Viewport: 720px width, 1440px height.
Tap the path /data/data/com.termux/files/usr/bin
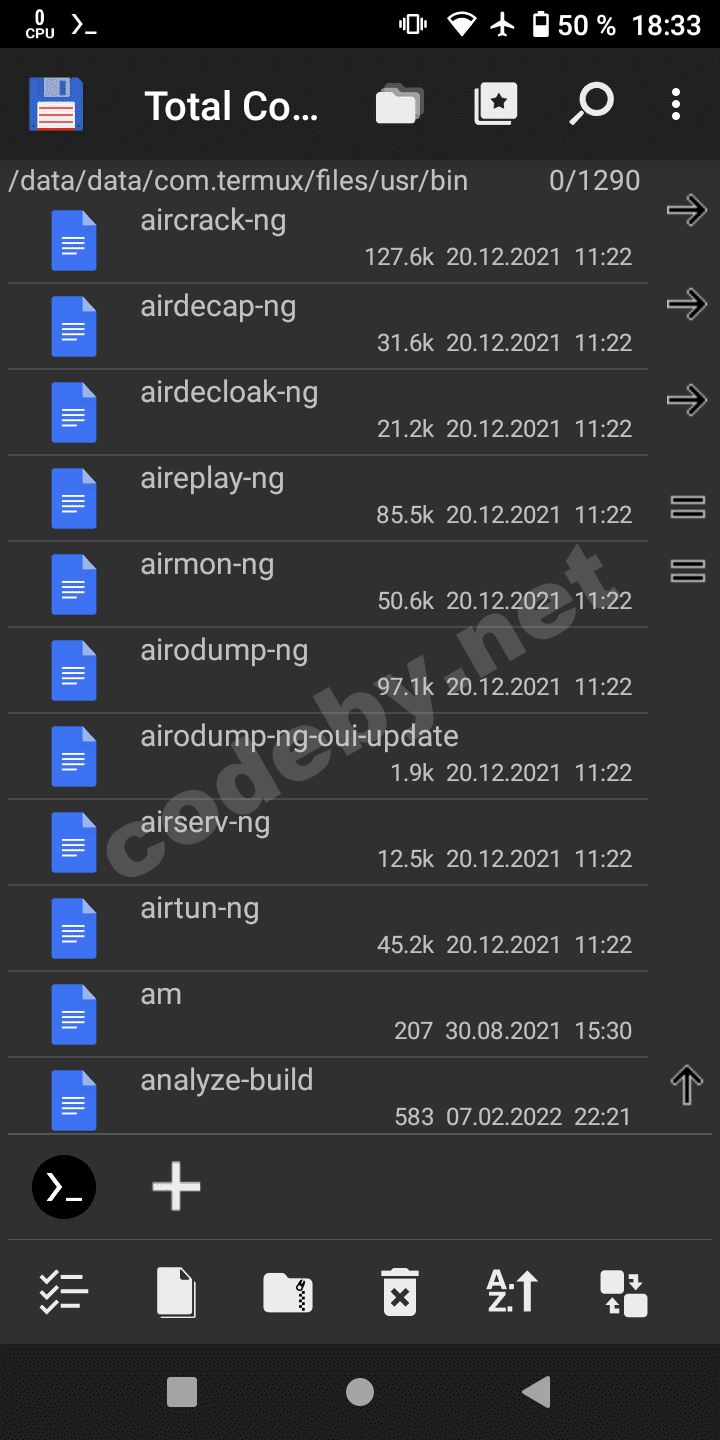pyautogui.click(x=238, y=180)
